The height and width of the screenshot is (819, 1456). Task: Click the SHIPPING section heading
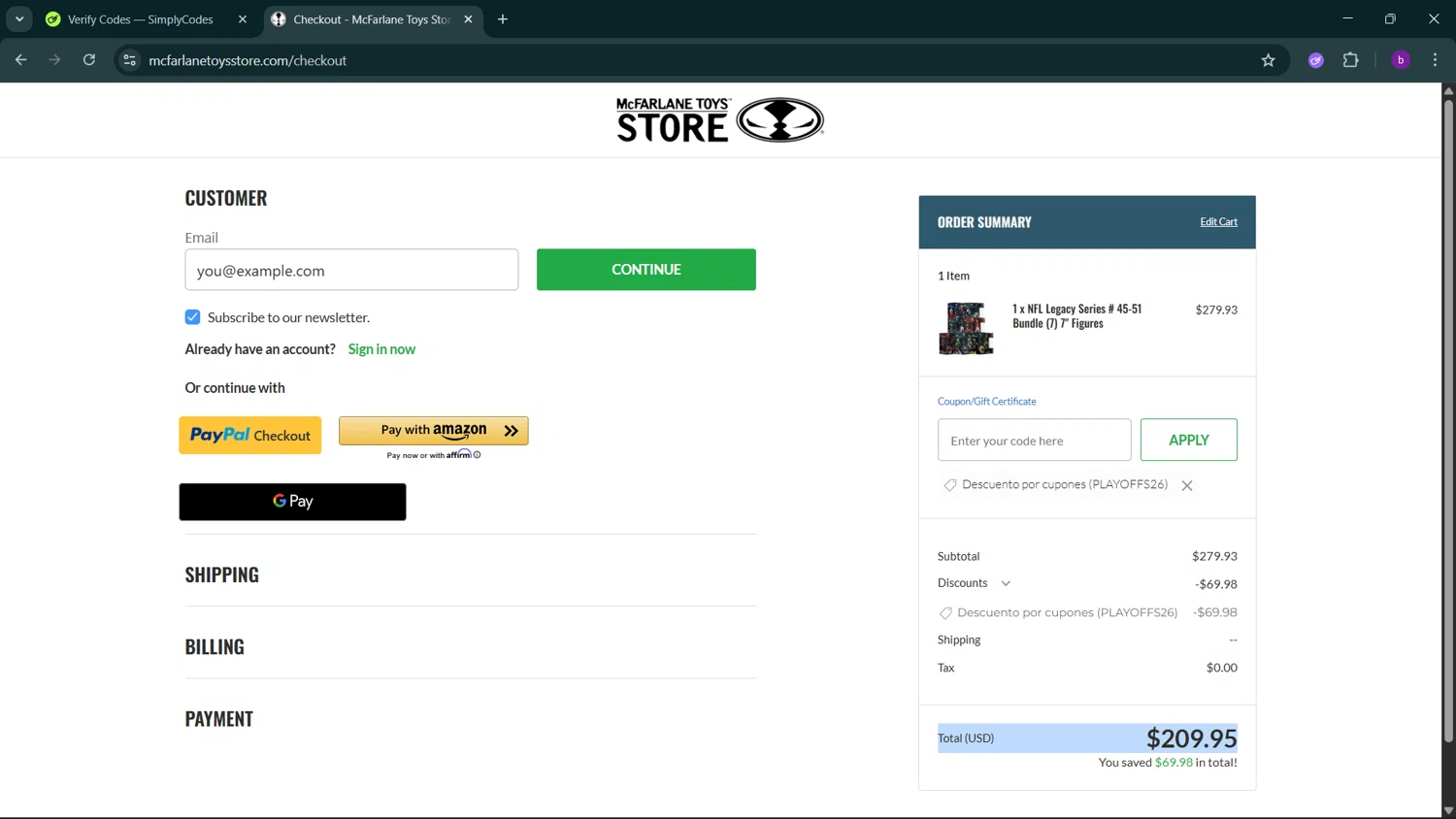(222, 574)
